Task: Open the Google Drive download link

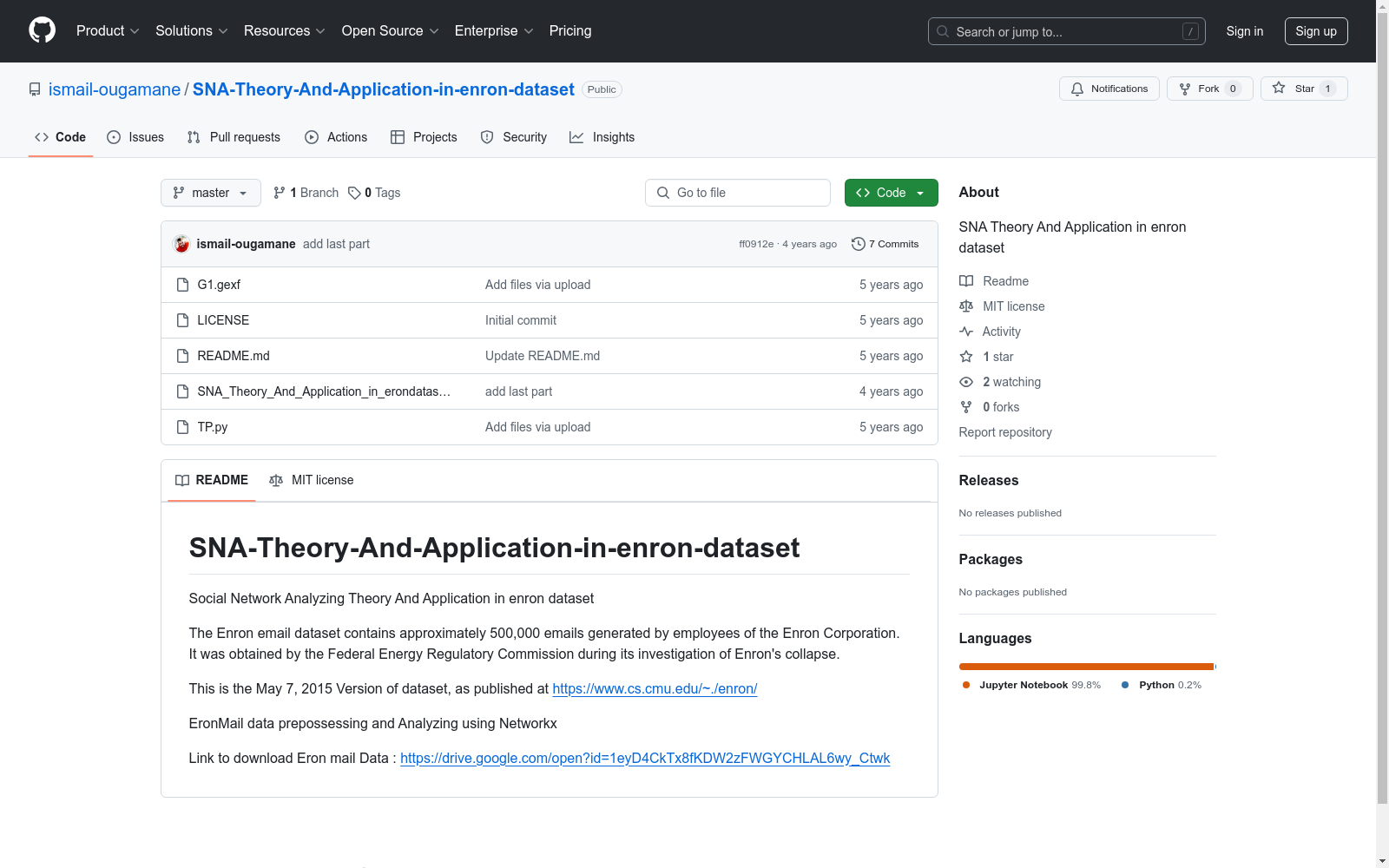Action: (645, 758)
